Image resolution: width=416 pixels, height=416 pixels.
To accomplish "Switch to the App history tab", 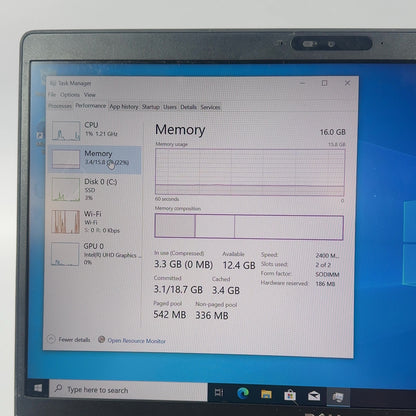I will (124, 107).
